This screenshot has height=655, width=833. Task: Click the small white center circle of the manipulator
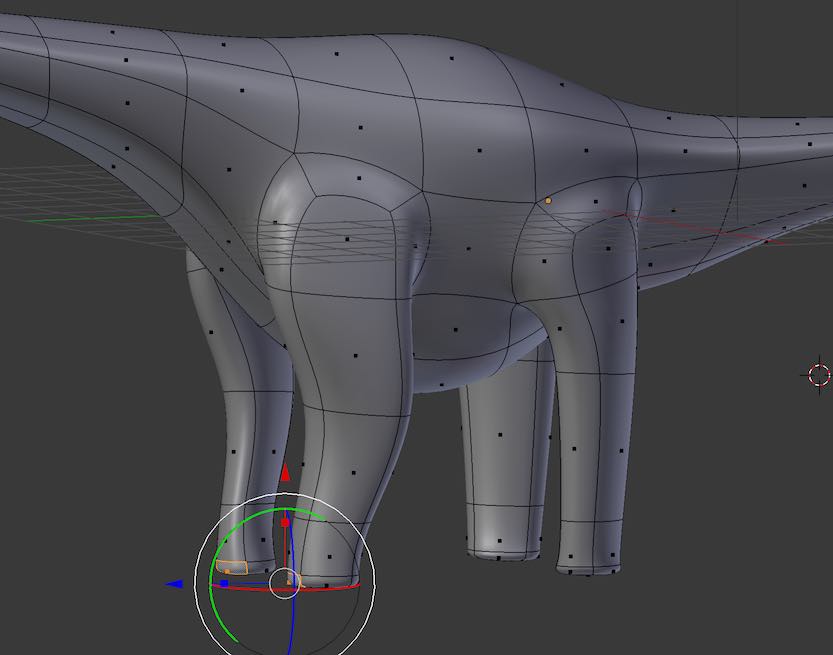tap(285, 583)
